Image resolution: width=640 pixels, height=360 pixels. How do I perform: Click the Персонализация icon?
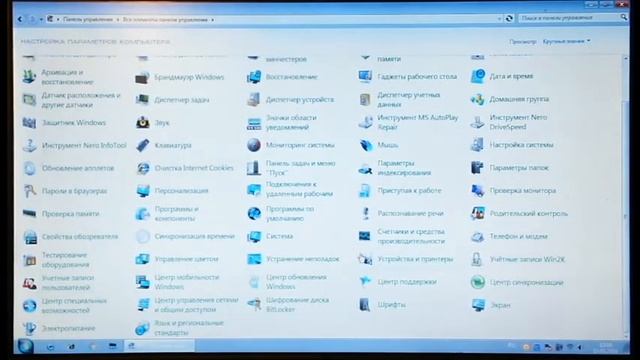pyautogui.click(x=142, y=191)
